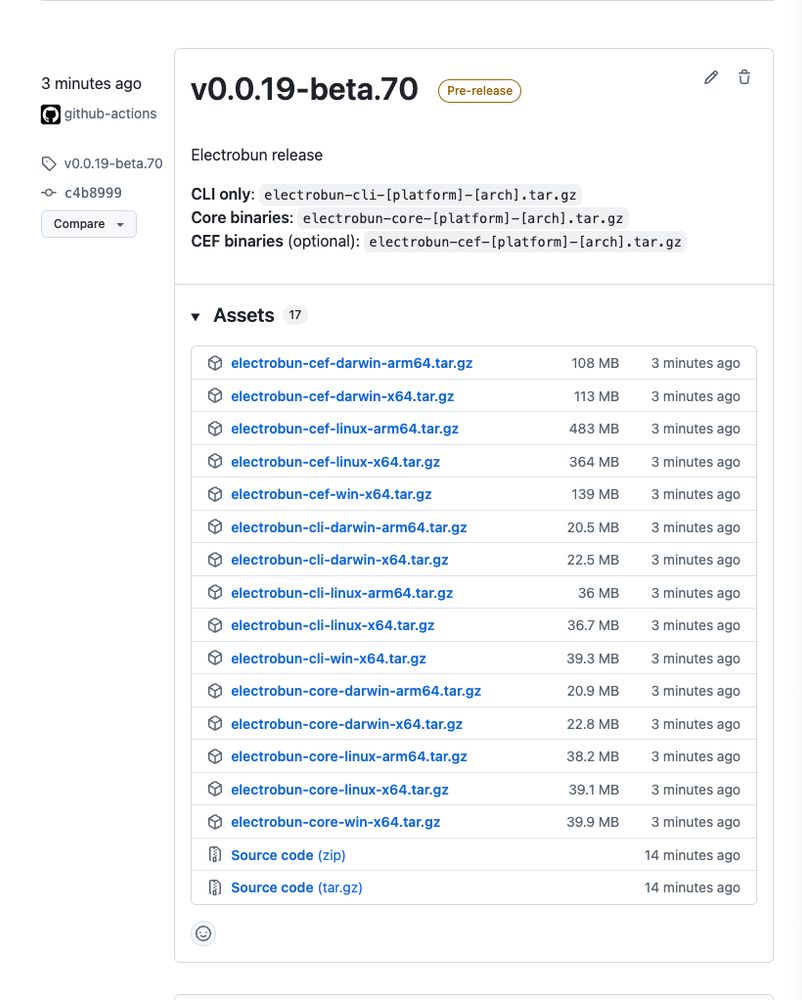Download Source code (zip)
The image size is (802, 1000).
pos(288,855)
